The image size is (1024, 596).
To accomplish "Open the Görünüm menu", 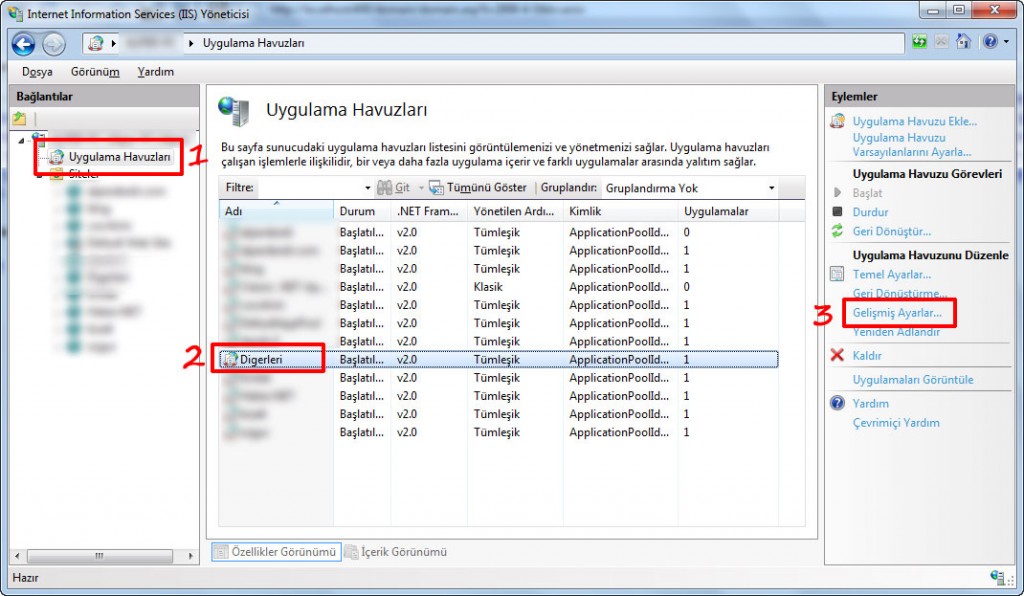I will (95, 72).
